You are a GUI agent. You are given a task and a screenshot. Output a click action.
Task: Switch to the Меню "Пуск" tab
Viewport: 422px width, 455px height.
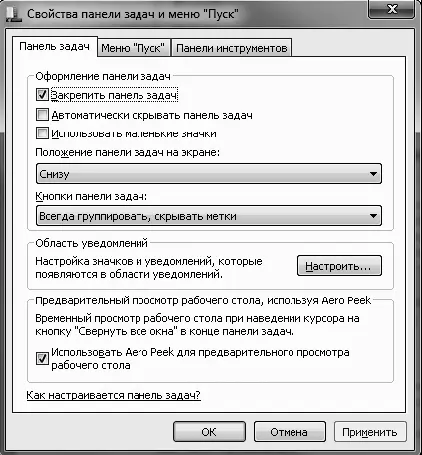click(133, 48)
